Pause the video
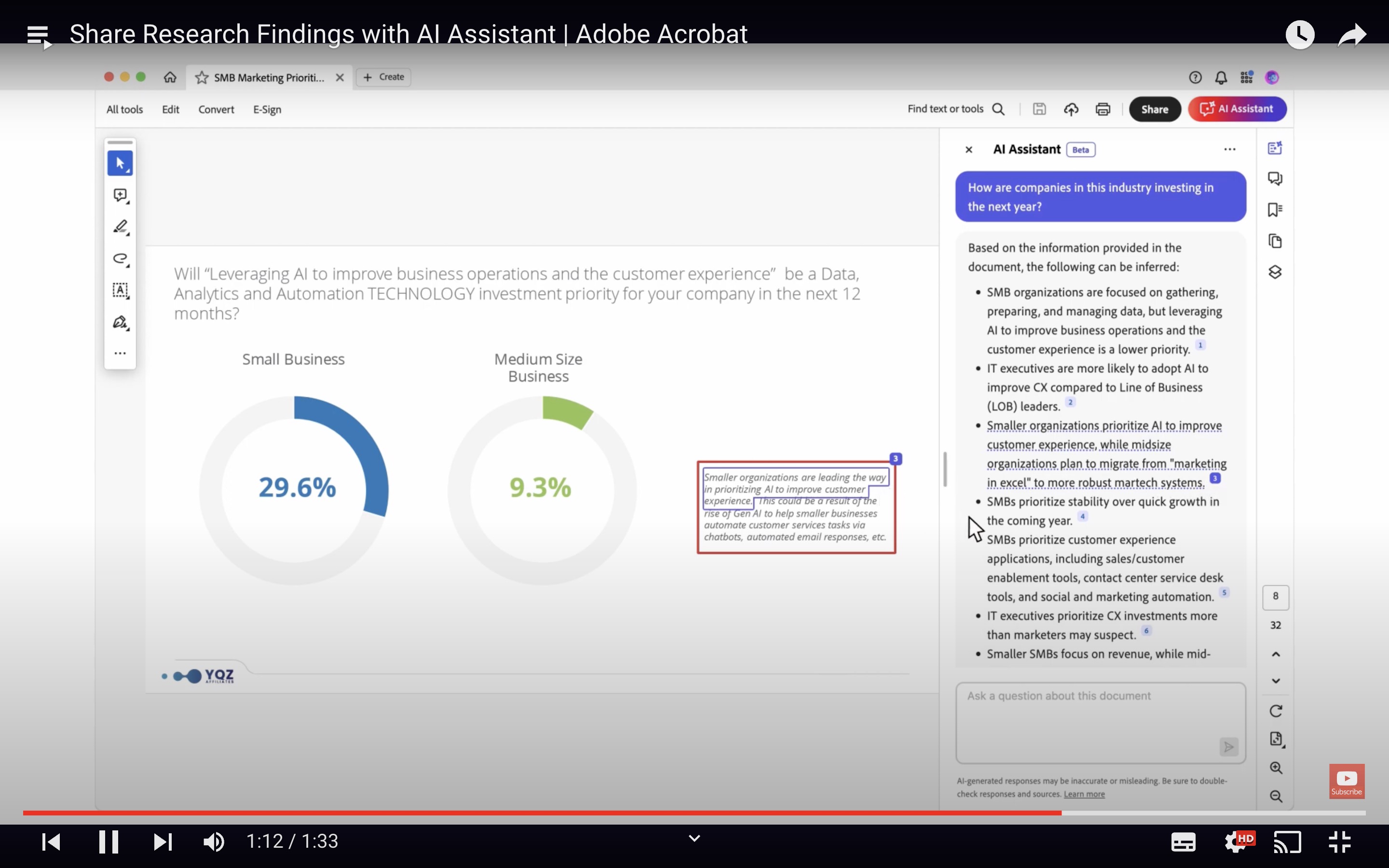This screenshot has width=1389, height=868. point(108,842)
